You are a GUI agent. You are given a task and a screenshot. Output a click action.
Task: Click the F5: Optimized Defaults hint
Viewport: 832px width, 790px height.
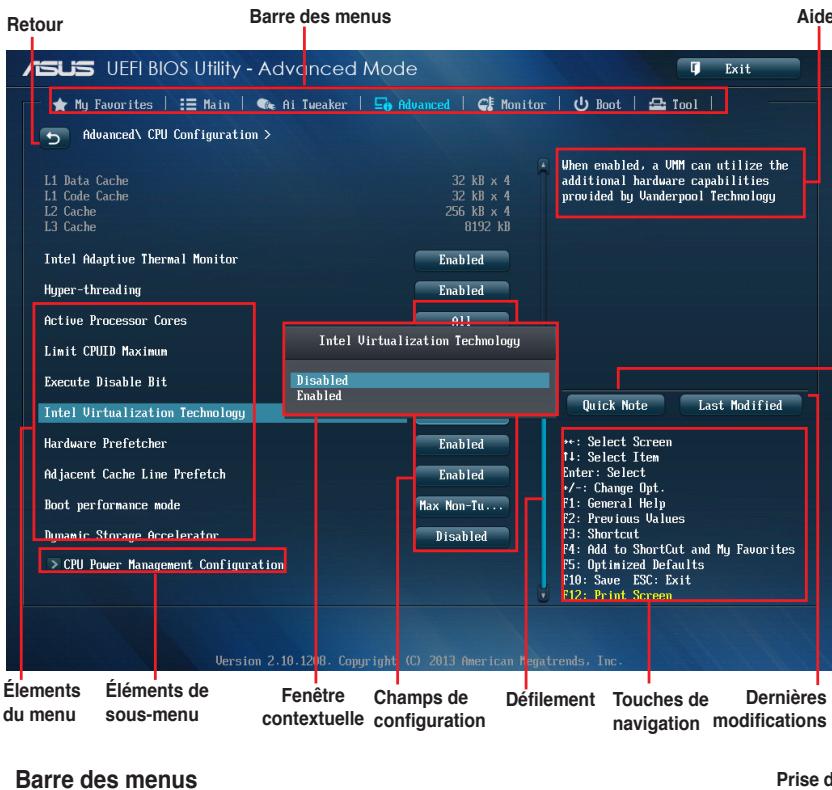tap(633, 565)
